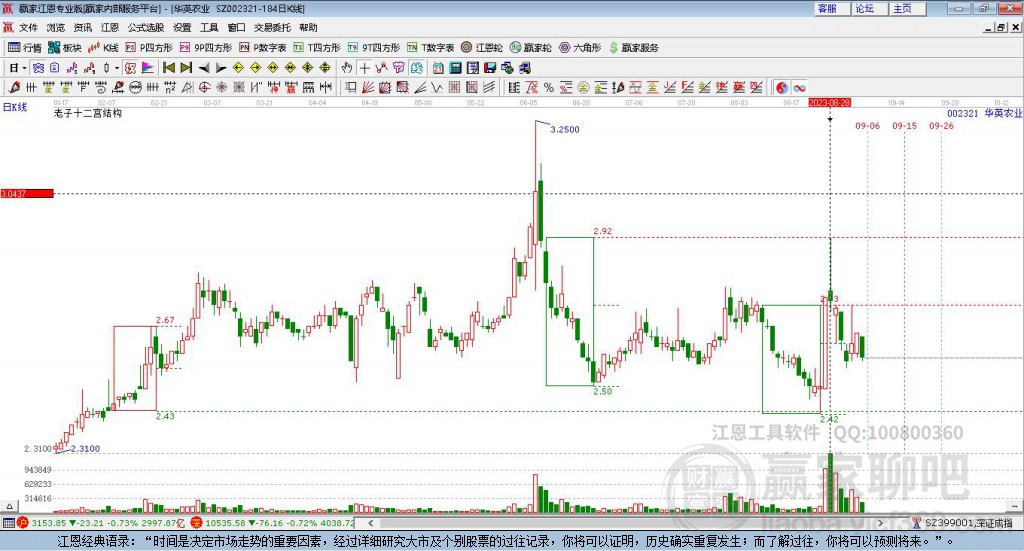This screenshot has width=1024, height=551.
Task: Switch to the K线 chart view
Action: coord(103,48)
